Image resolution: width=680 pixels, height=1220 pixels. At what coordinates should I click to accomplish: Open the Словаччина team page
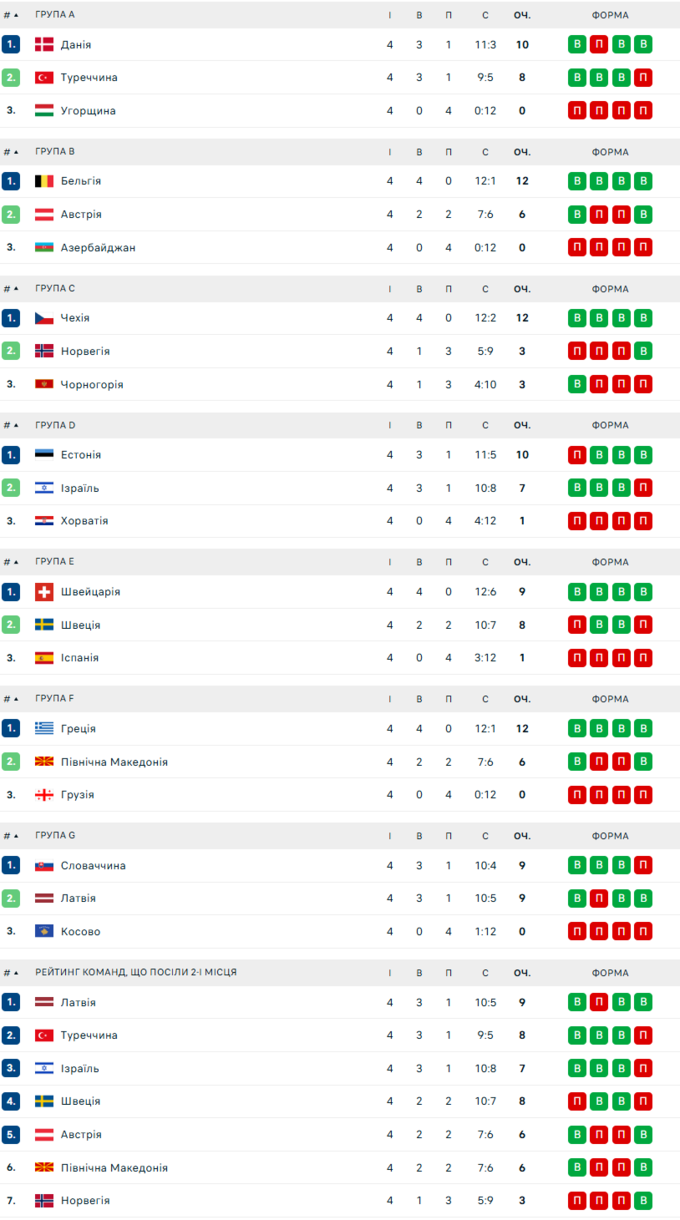pyautogui.click(x=93, y=866)
